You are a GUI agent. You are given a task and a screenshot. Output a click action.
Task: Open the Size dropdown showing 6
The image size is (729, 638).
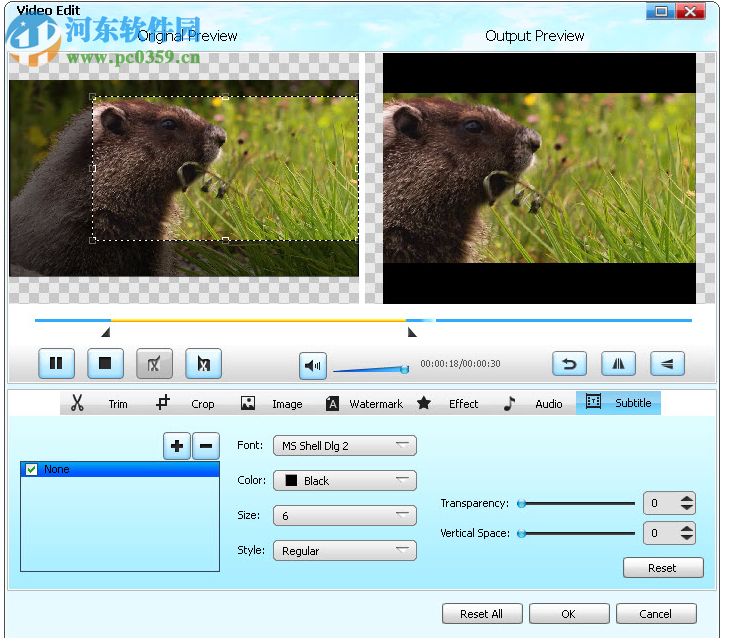345,516
